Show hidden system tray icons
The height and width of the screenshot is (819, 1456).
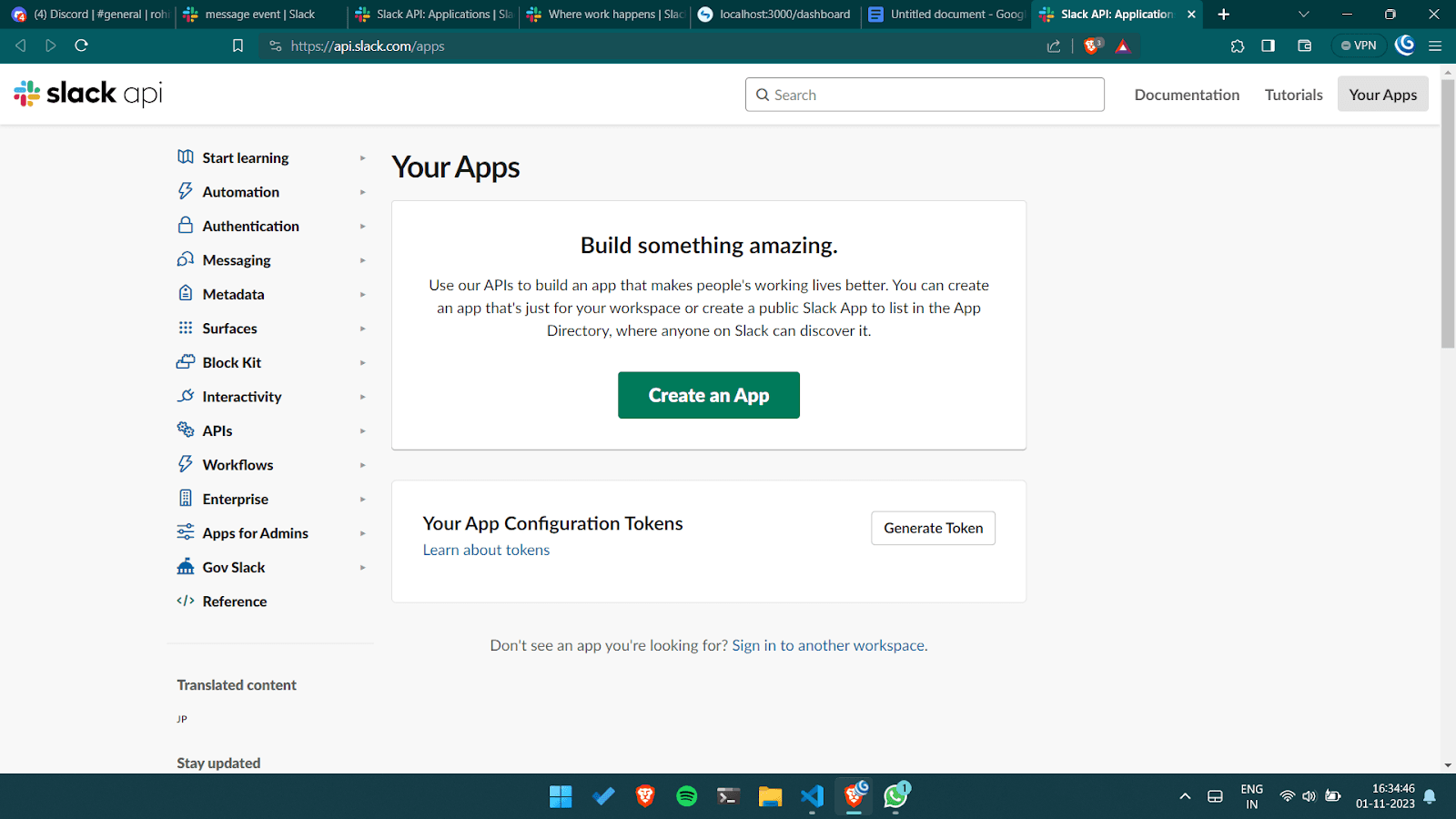point(1185,796)
